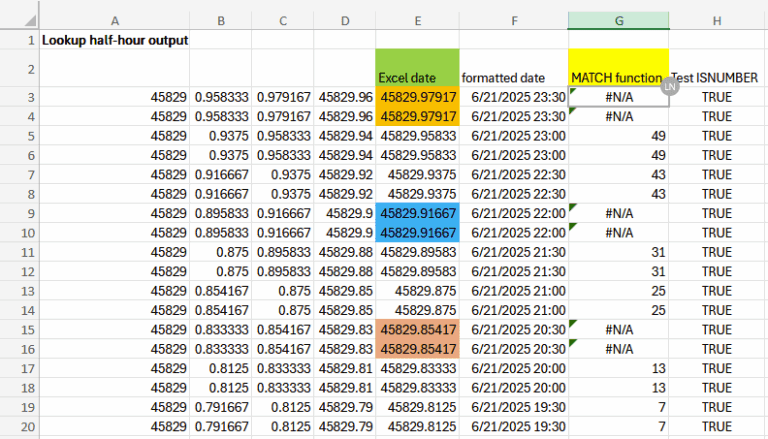Click the yellow 'MATCH function' header cell
The width and height of the screenshot is (768, 439).
(x=619, y=68)
